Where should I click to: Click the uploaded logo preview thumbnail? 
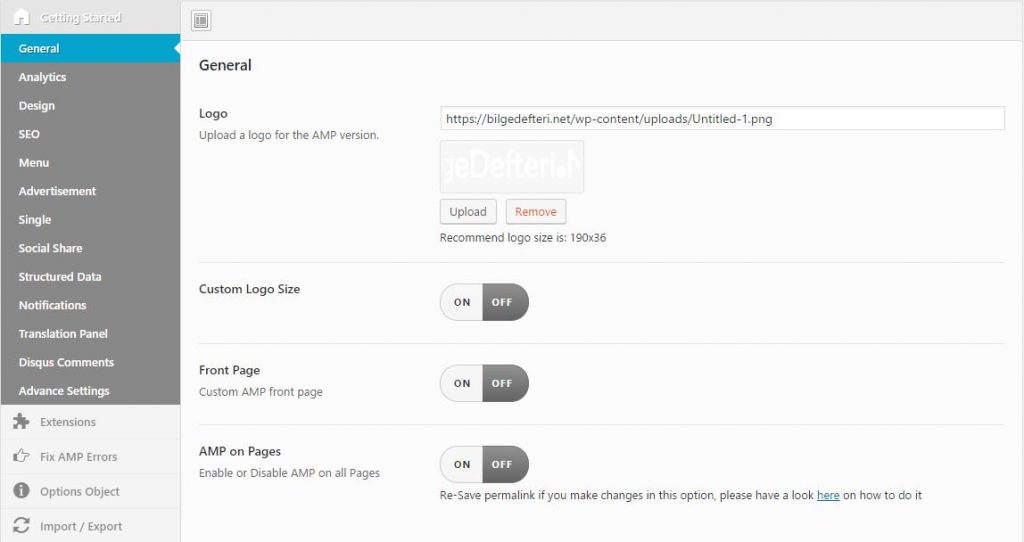[512, 166]
